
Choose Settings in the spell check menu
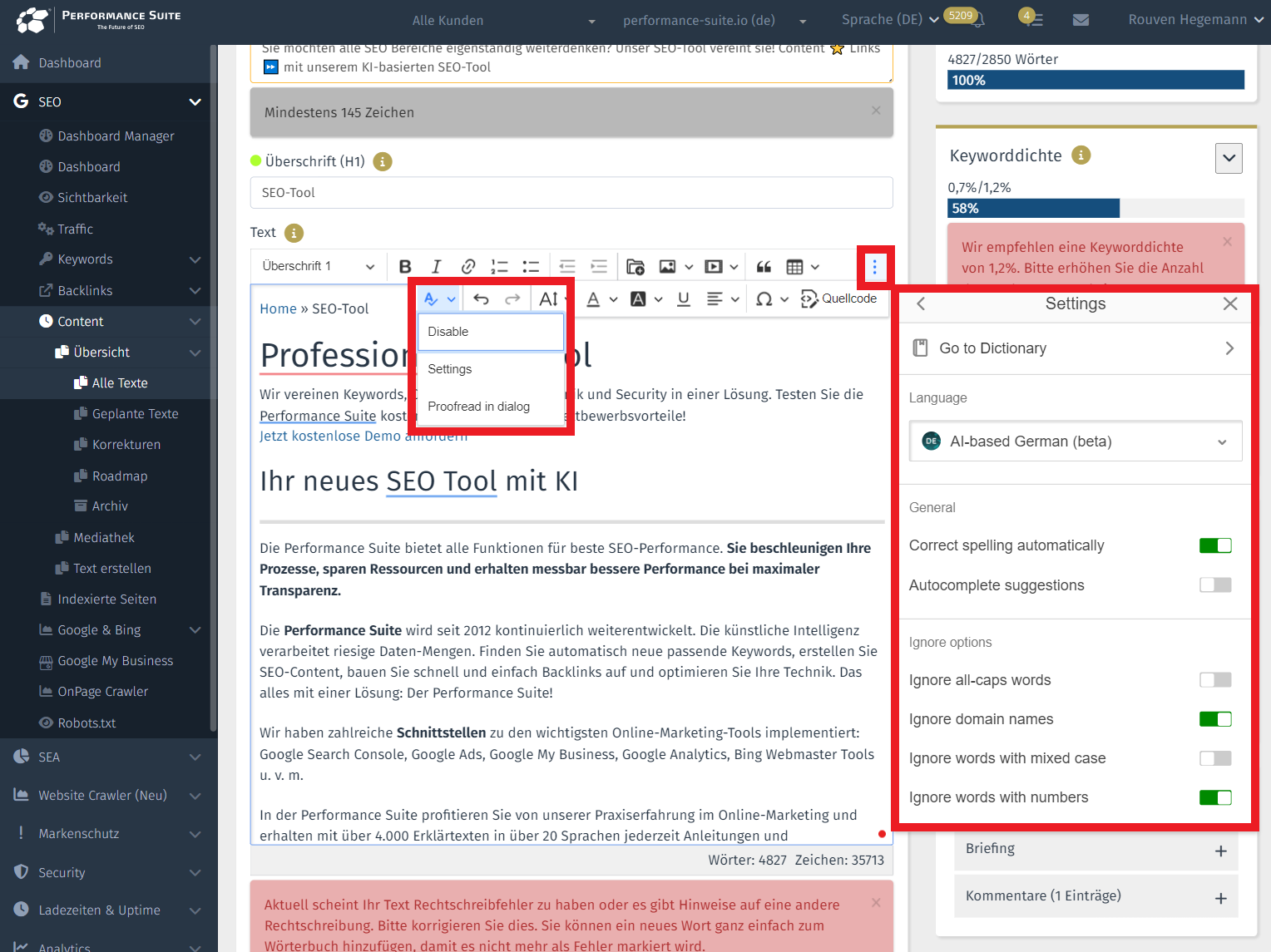click(491, 369)
